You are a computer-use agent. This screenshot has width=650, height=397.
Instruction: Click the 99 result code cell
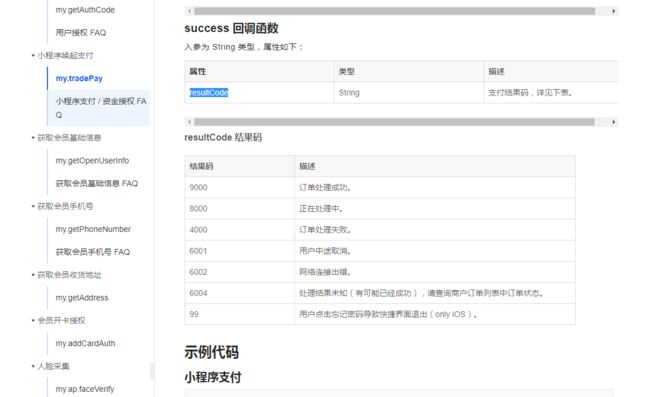(240, 314)
